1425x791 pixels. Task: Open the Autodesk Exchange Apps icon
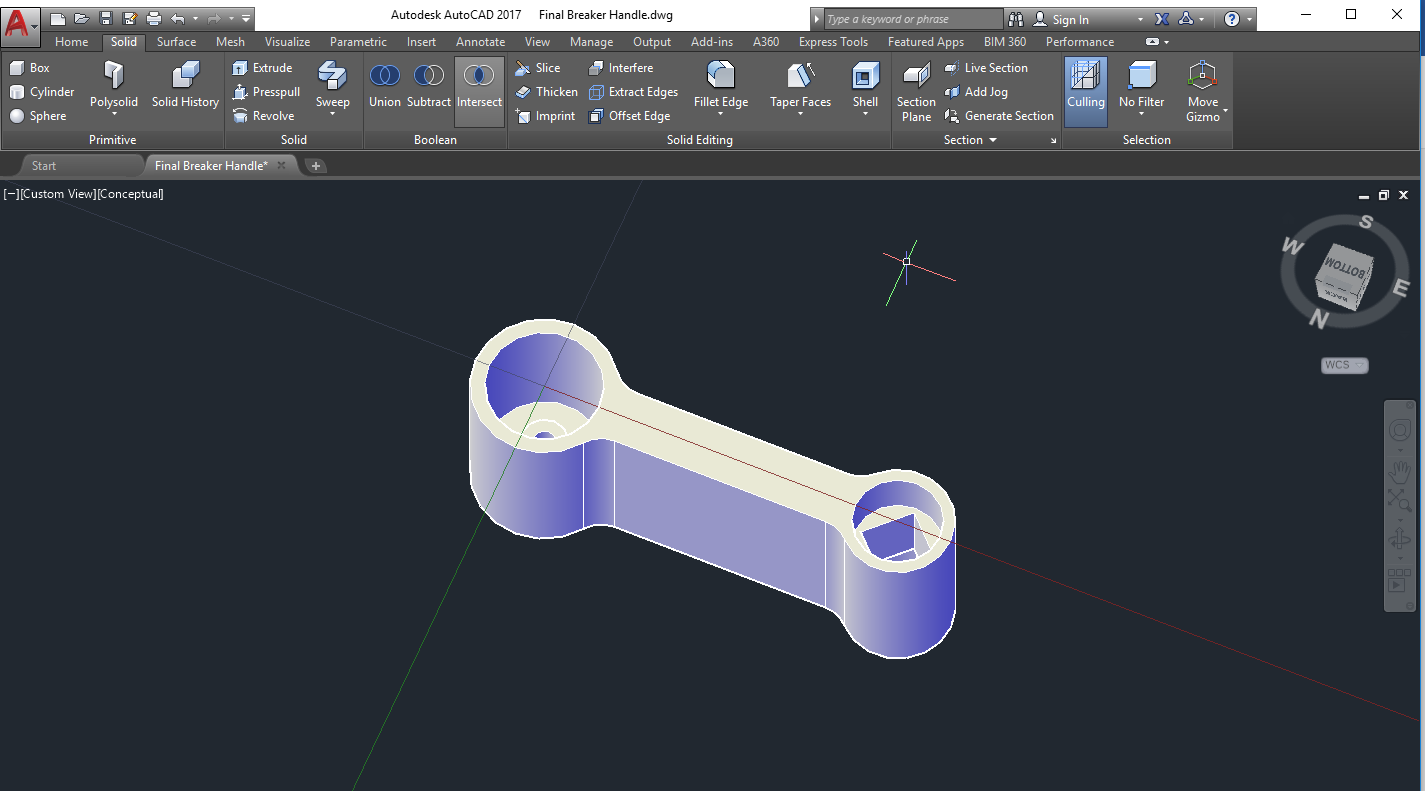click(x=1162, y=19)
